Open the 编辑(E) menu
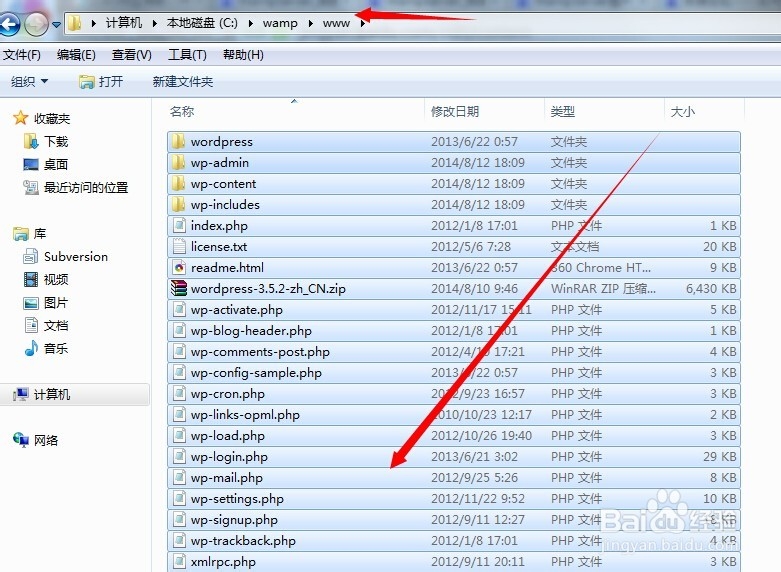The image size is (781, 572). click(x=76, y=55)
